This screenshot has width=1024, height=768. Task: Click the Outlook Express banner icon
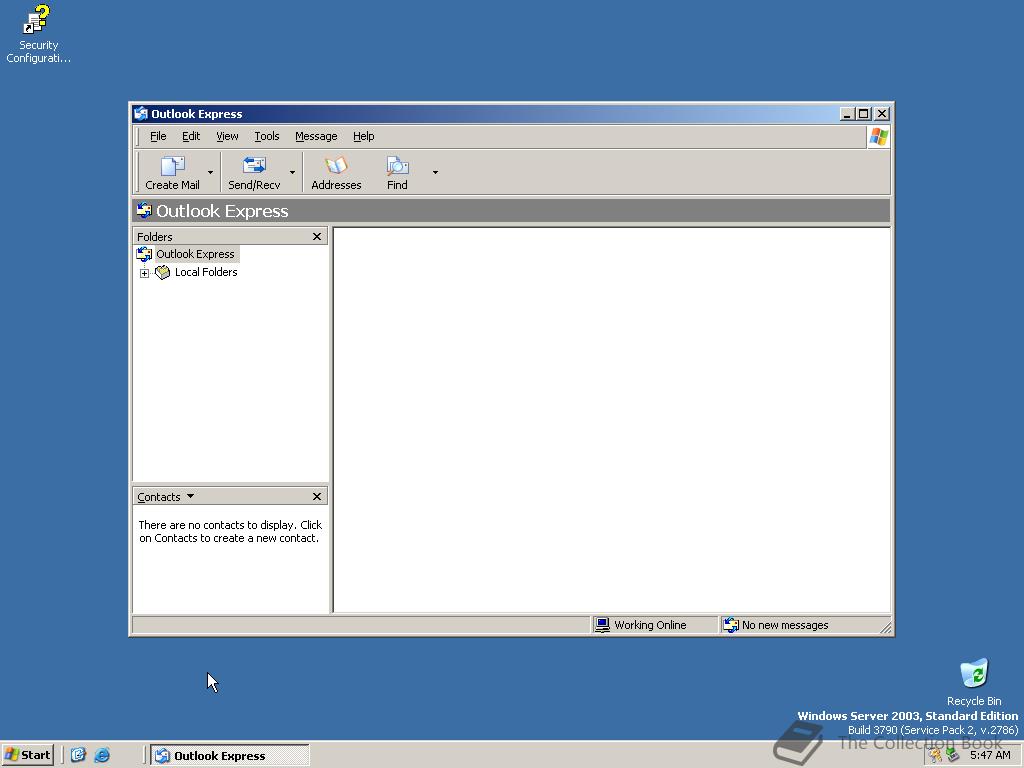click(144, 210)
